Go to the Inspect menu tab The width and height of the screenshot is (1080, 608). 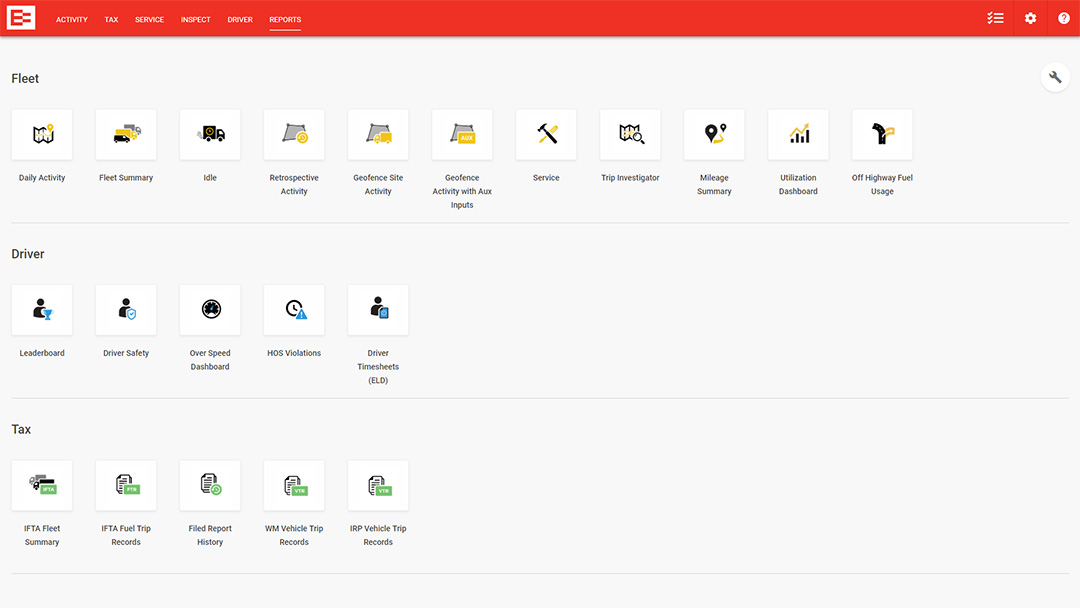pos(196,20)
